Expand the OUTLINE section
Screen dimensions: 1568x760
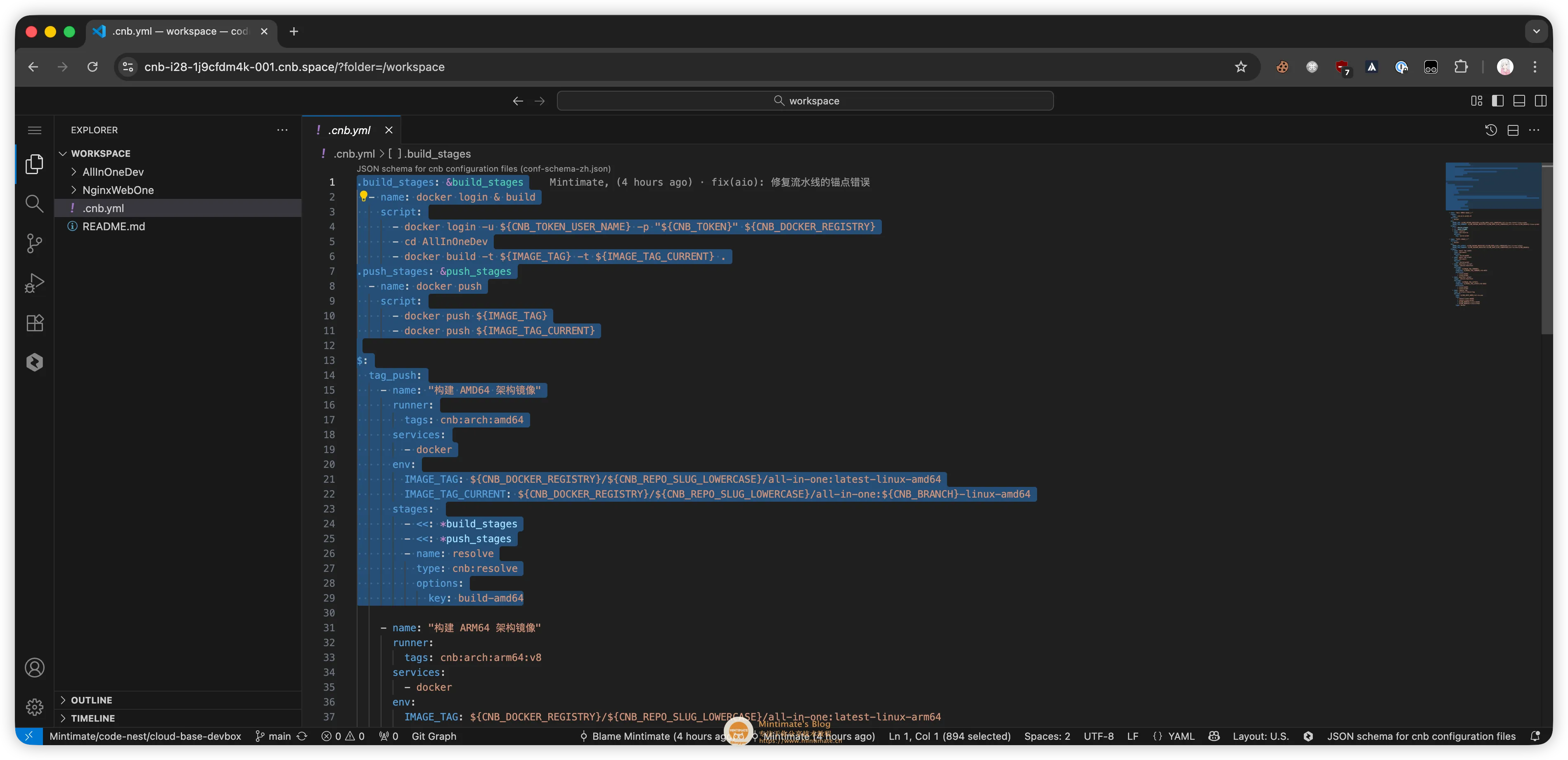[x=91, y=700]
